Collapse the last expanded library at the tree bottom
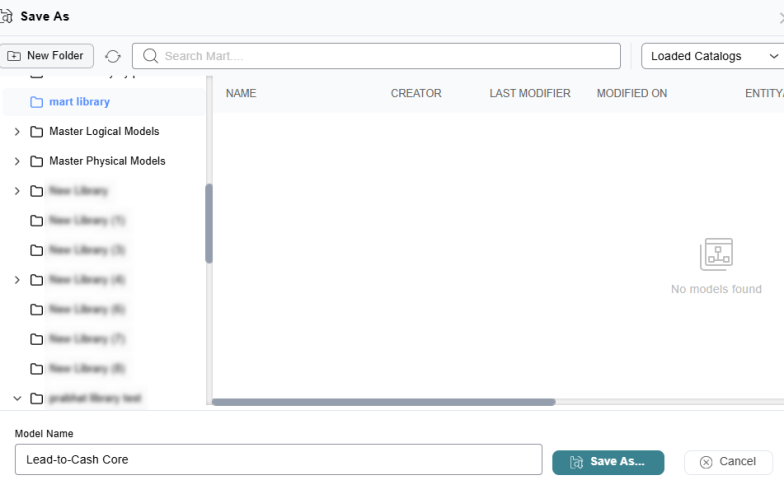 coord(17,398)
